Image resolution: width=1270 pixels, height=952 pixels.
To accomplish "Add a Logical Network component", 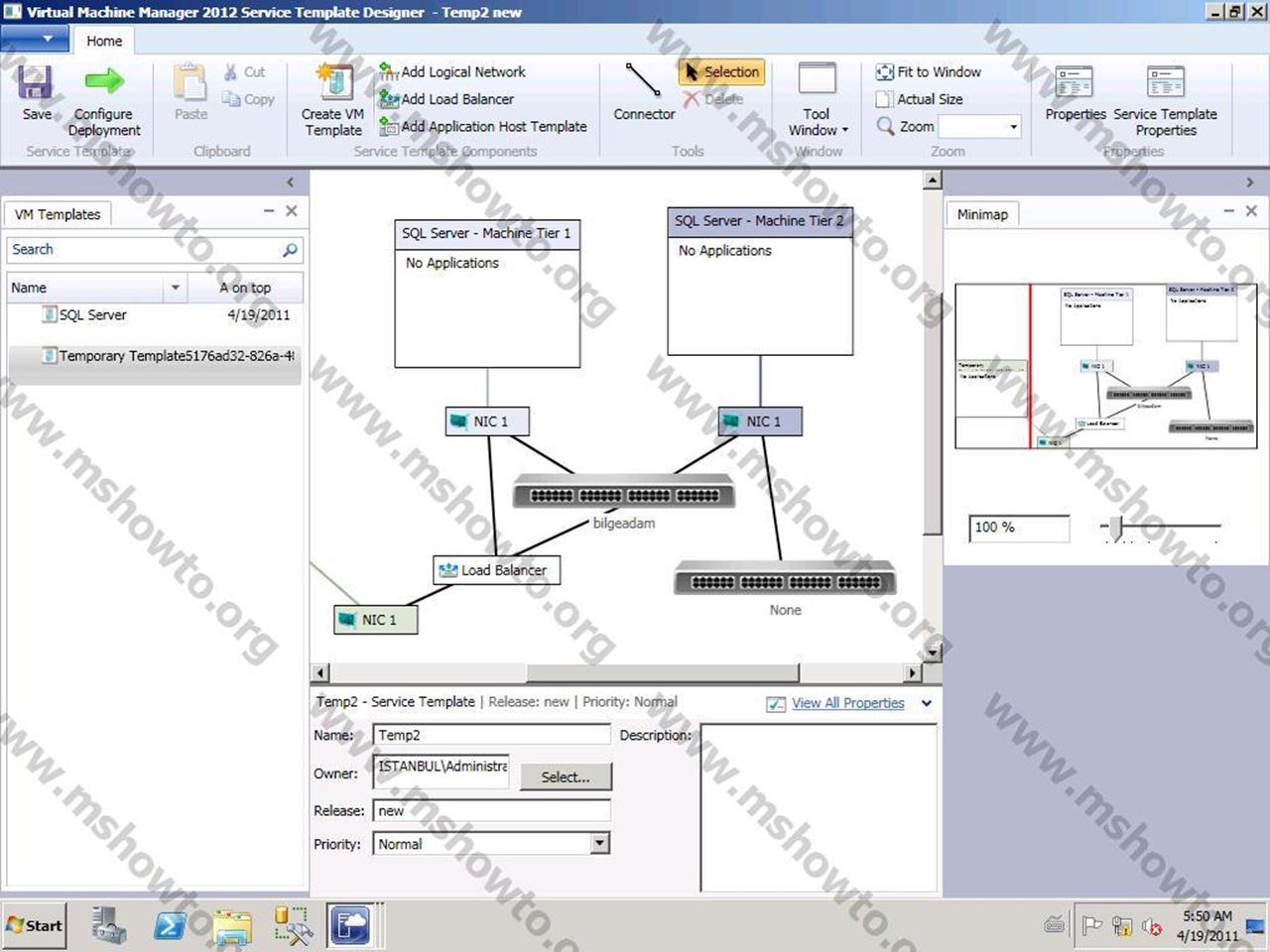I will tap(452, 71).
